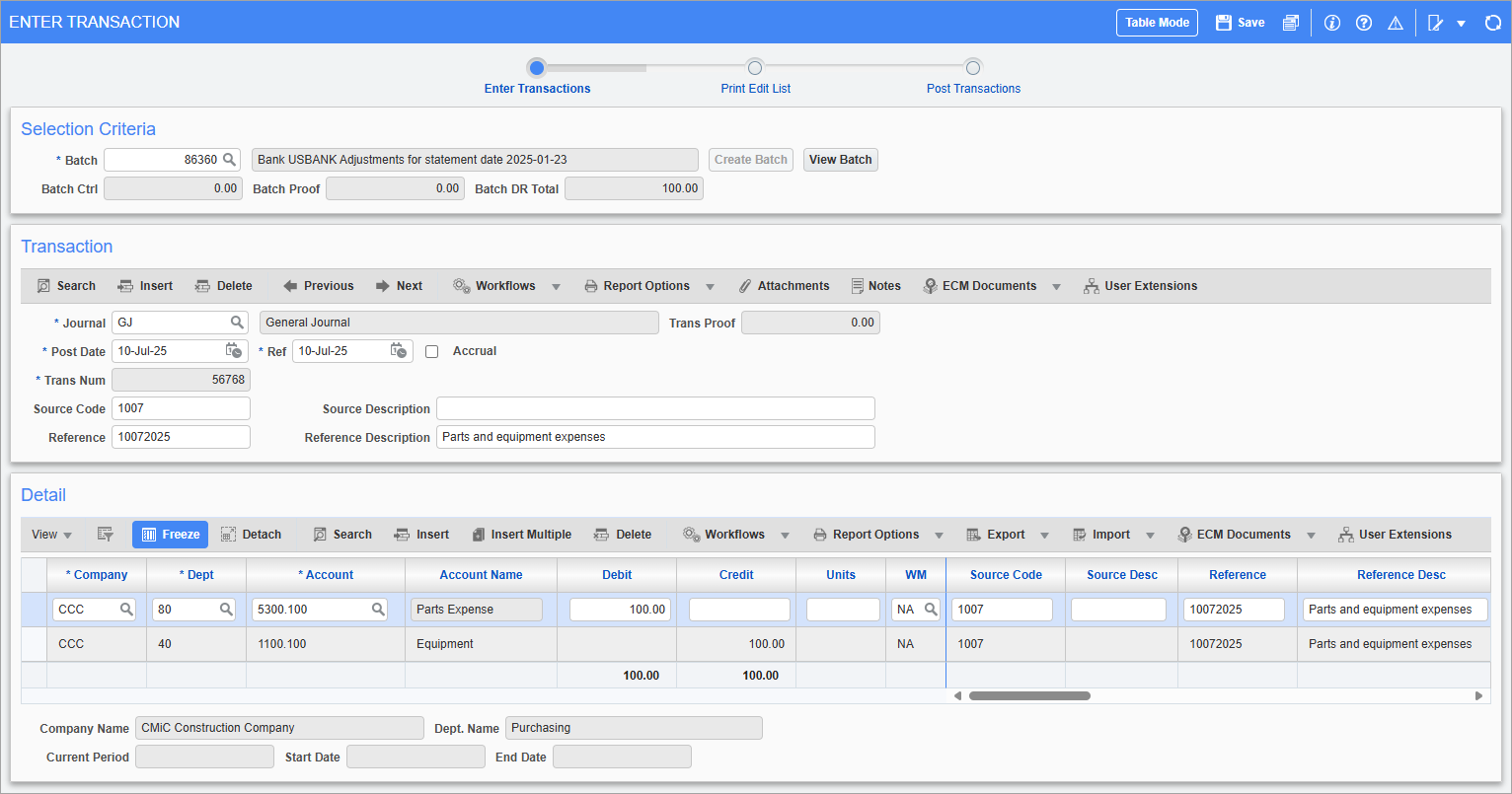Click the warning triangle icon

pyautogui.click(x=1395, y=23)
